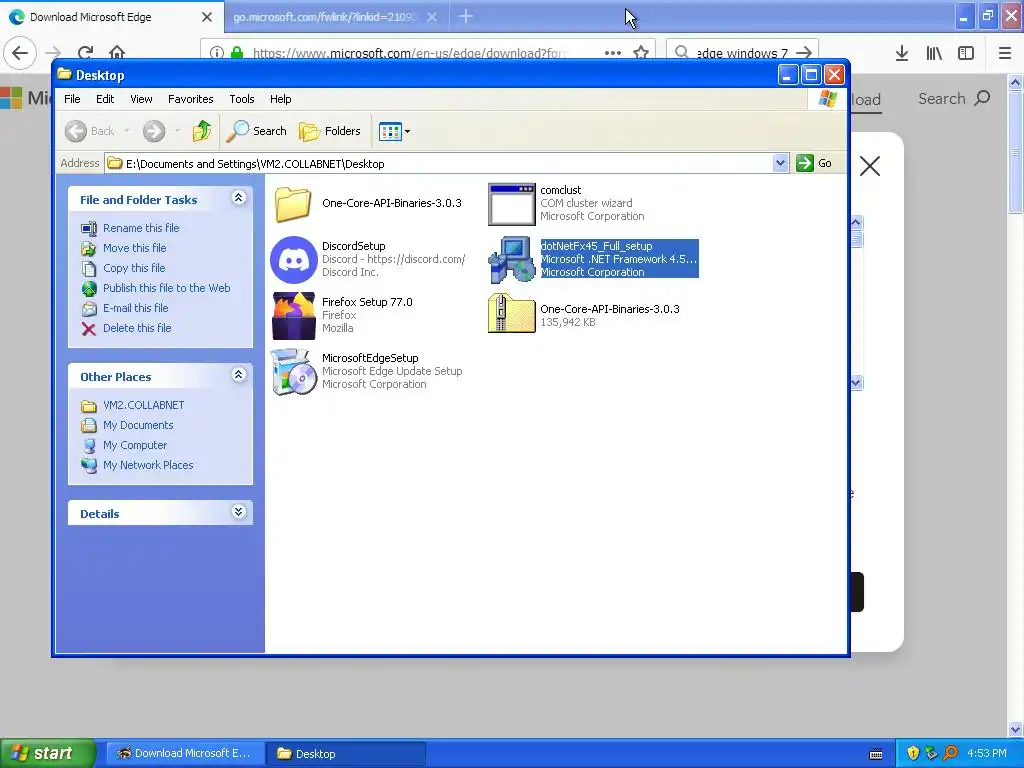Select the DiscordSetup installer icon
The height and width of the screenshot is (768, 1024).
[x=293, y=260]
